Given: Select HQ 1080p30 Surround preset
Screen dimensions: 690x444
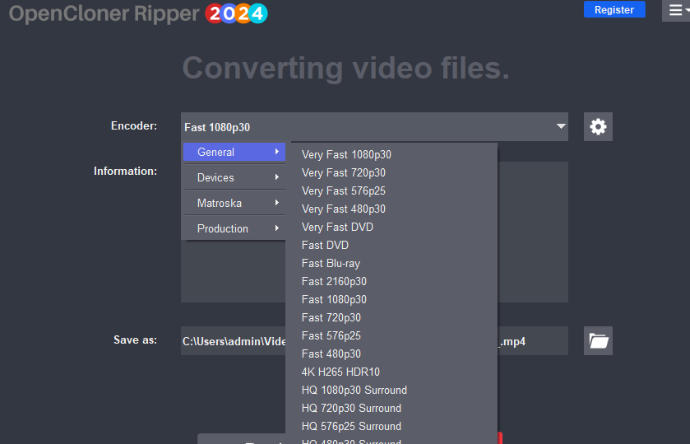Looking at the screenshot, I should 354,390.
